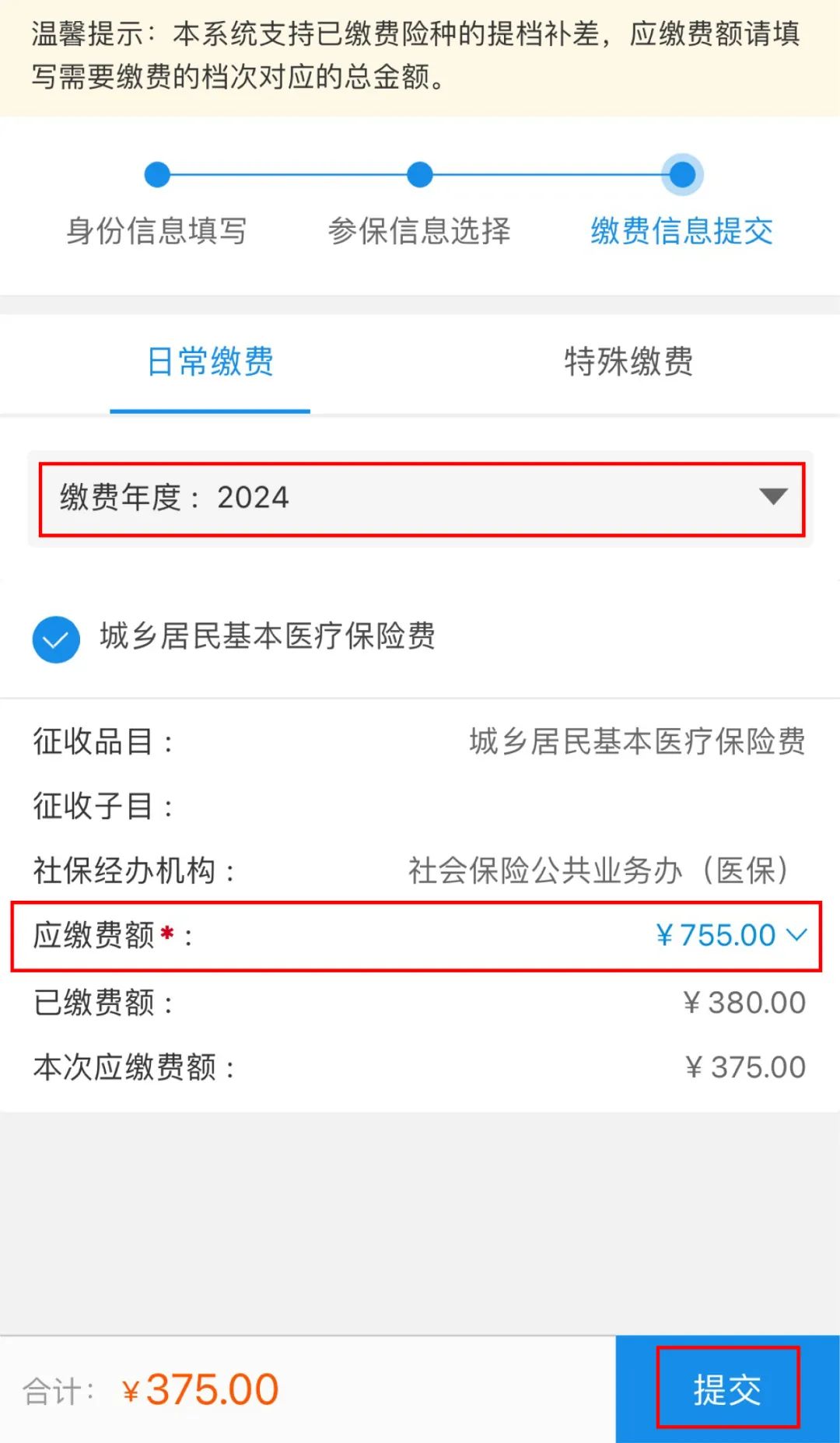The image size is (840, 1443).
Task: Click the highlighted third progress step dot
Action: (682, 174)
